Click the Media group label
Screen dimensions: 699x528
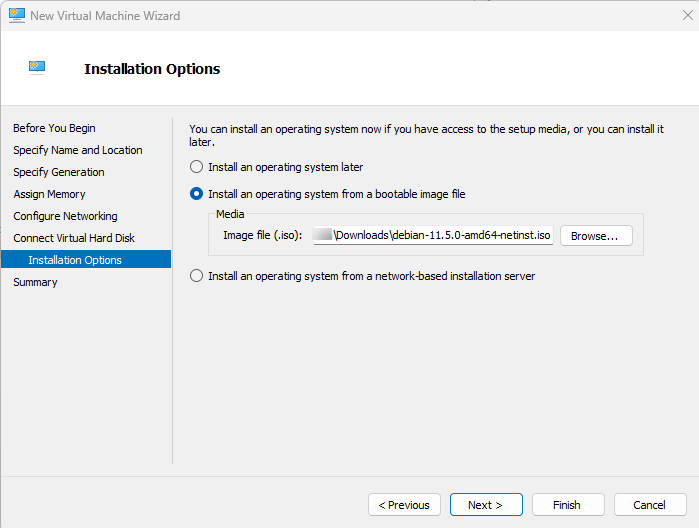[x=230, y=214]
